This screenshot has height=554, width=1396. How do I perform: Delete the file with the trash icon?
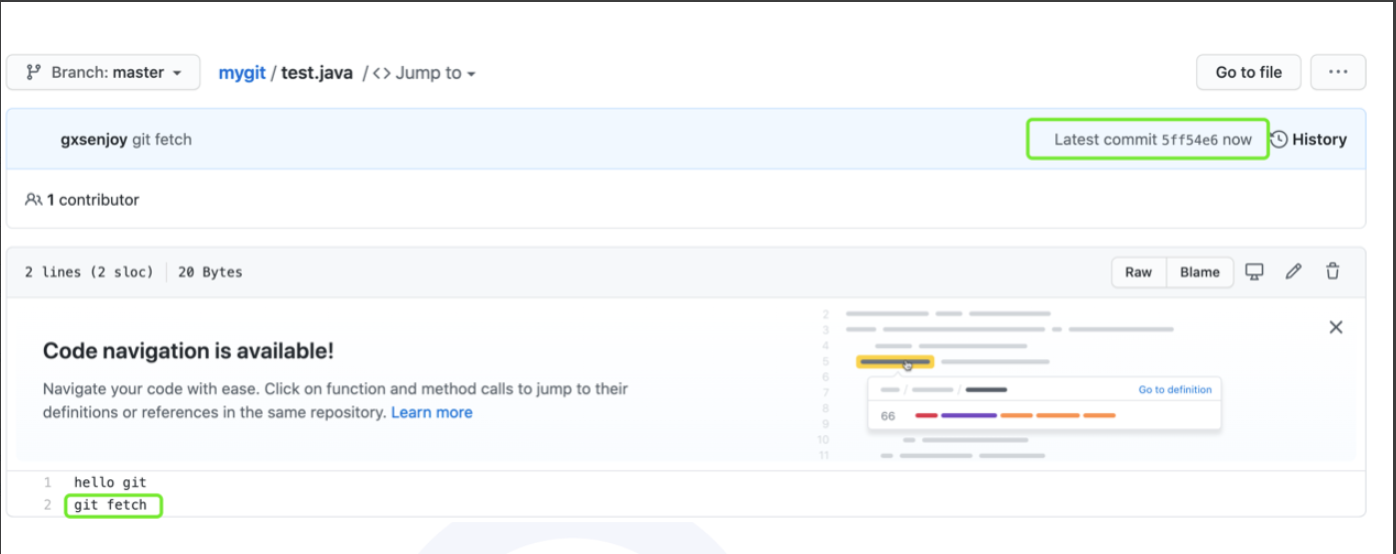(x=1332, y=271)
